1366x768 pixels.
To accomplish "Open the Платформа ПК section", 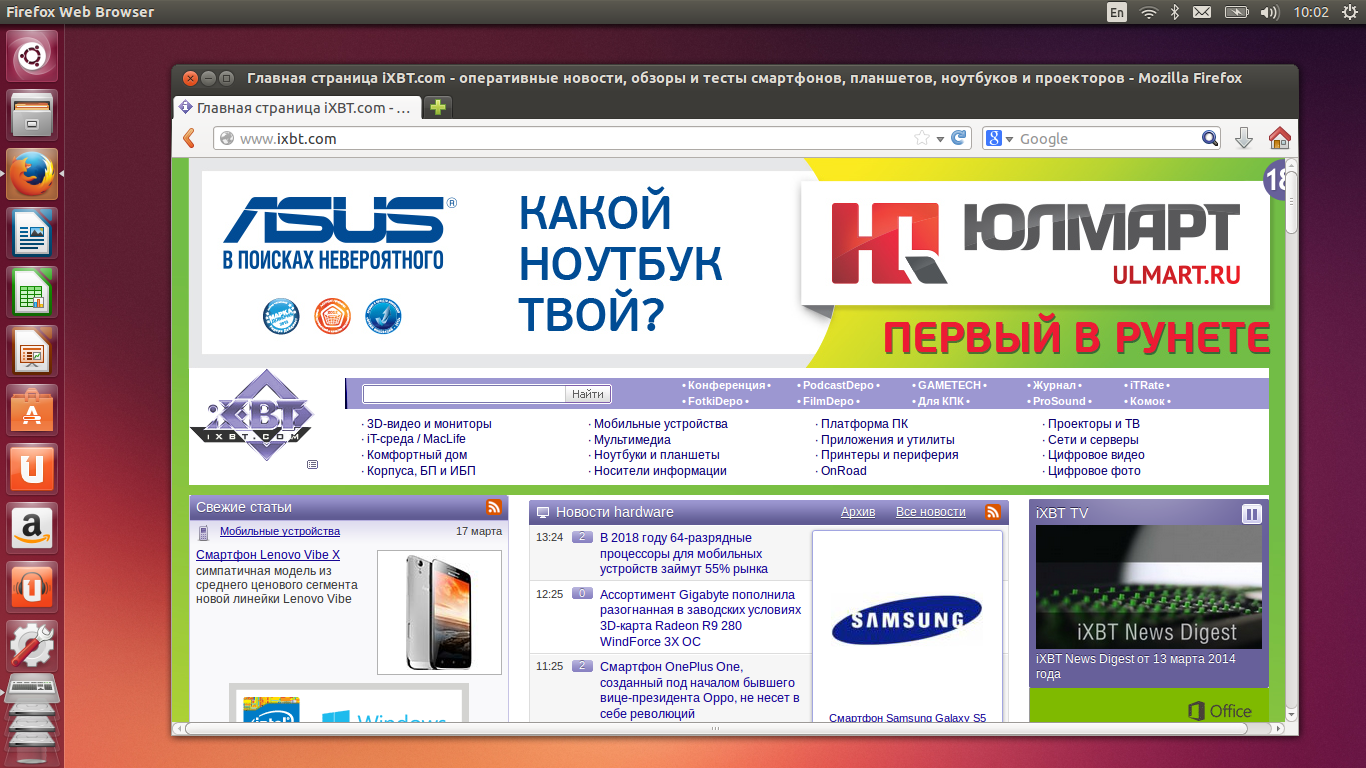I will tap(864, 424).
